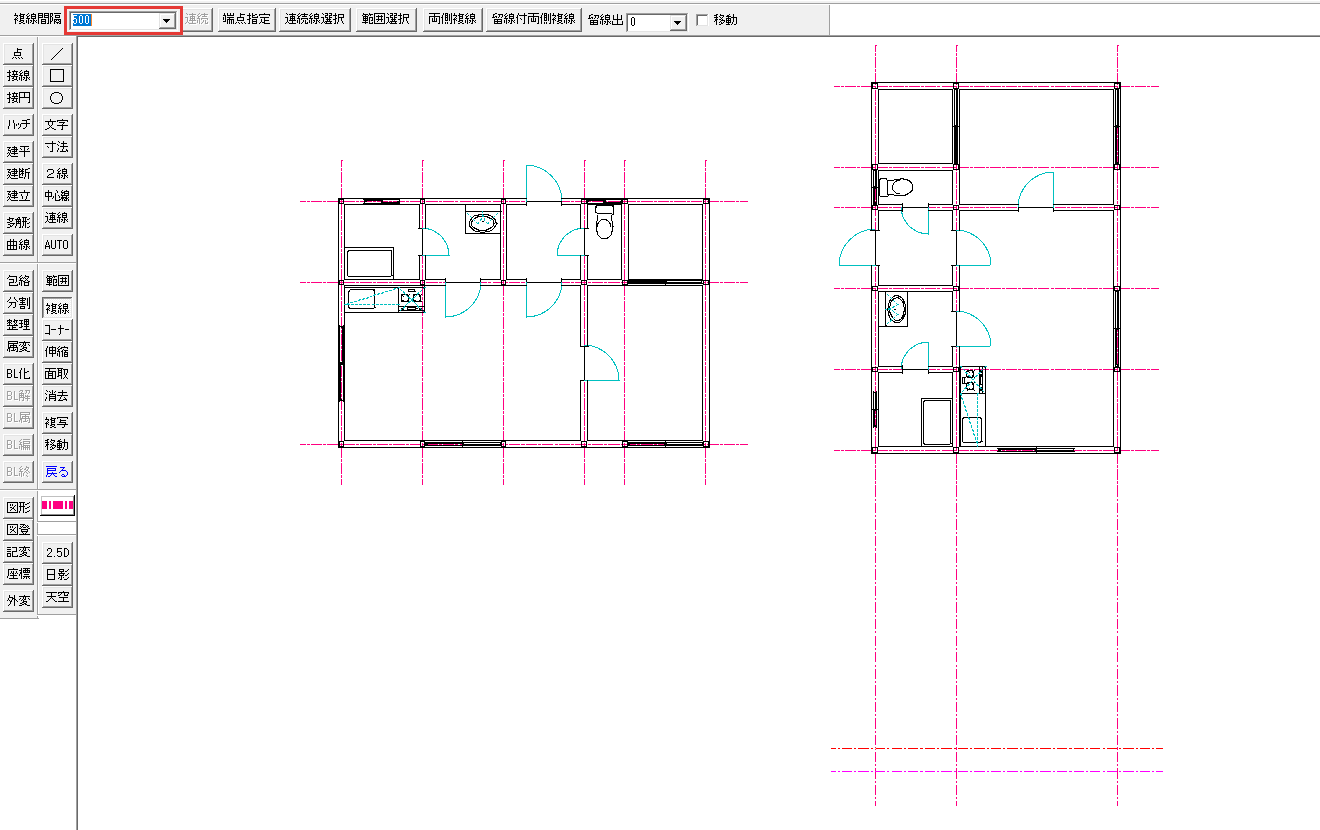The width and height of the screenshot is (1320, 830).
Task: Choose the 建立 tool
Action: 18,196
